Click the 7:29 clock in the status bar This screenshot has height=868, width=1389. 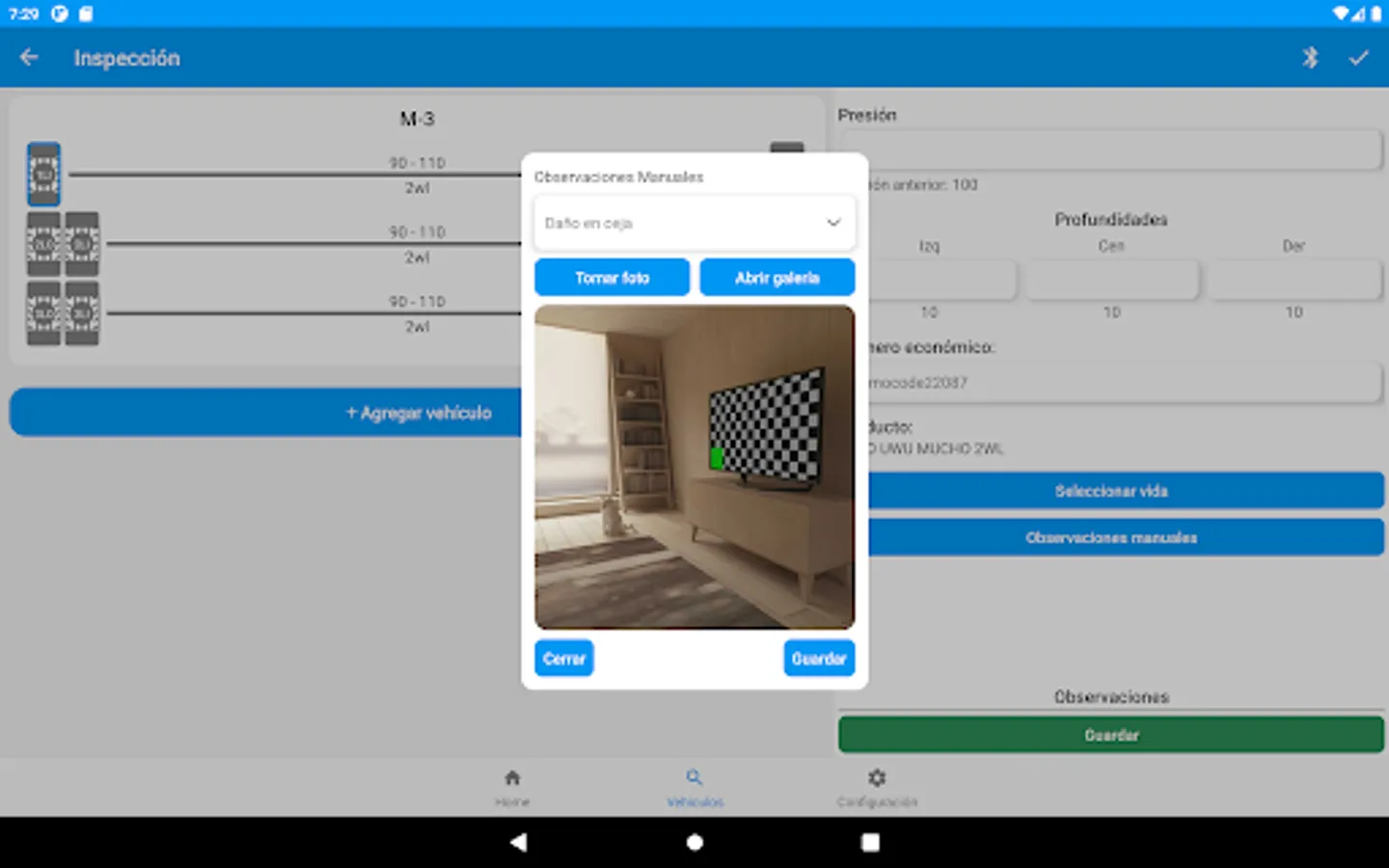point(23,14)
